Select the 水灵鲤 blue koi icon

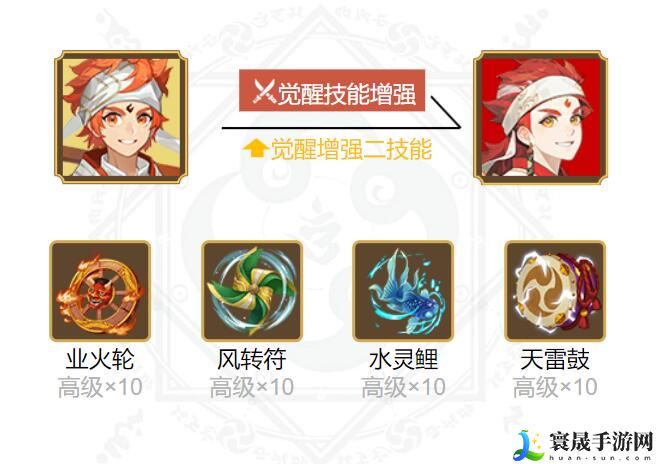click(x=403, y=291)
